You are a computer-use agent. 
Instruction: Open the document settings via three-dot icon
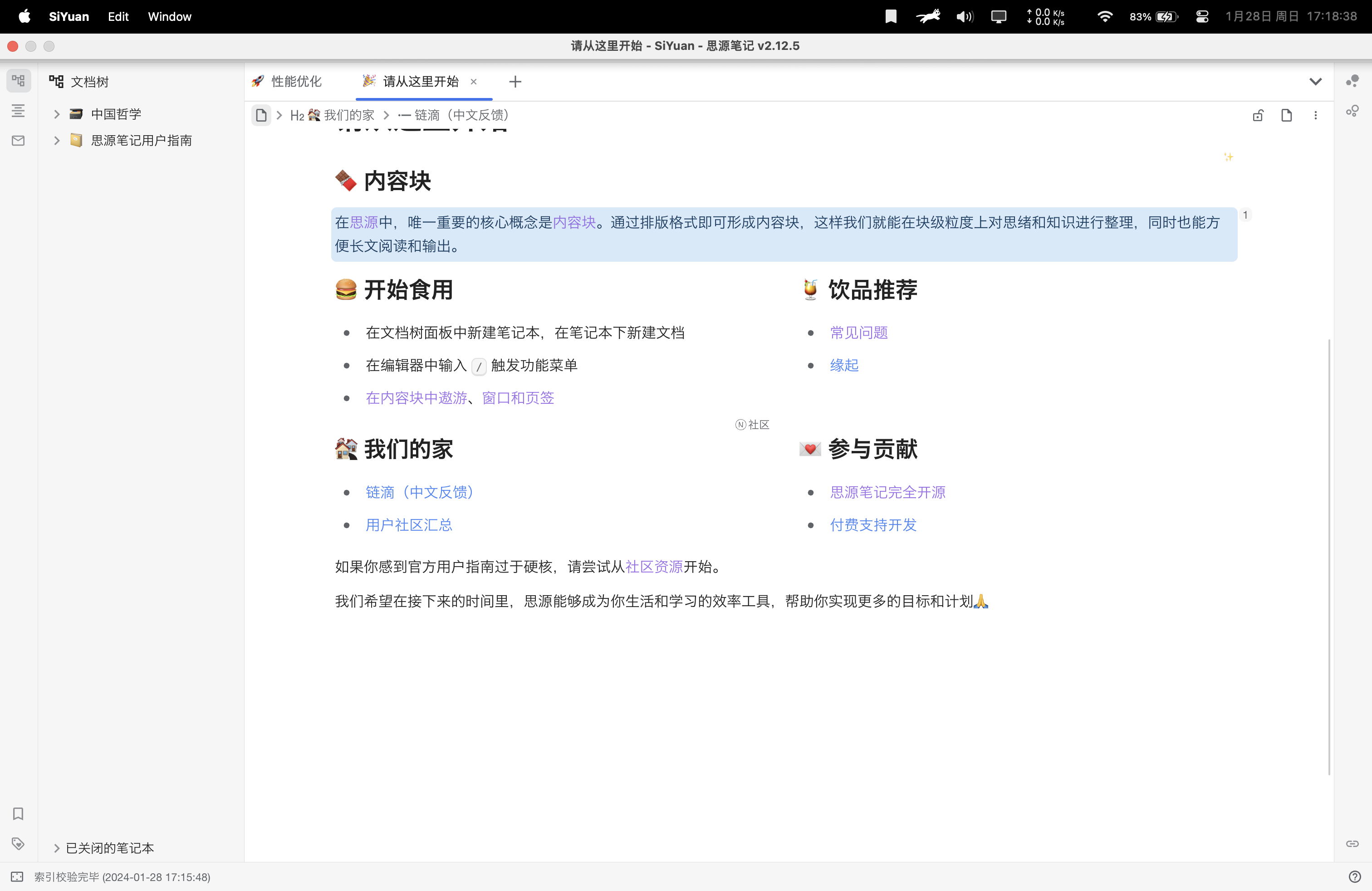click(x=1316, y=115)
